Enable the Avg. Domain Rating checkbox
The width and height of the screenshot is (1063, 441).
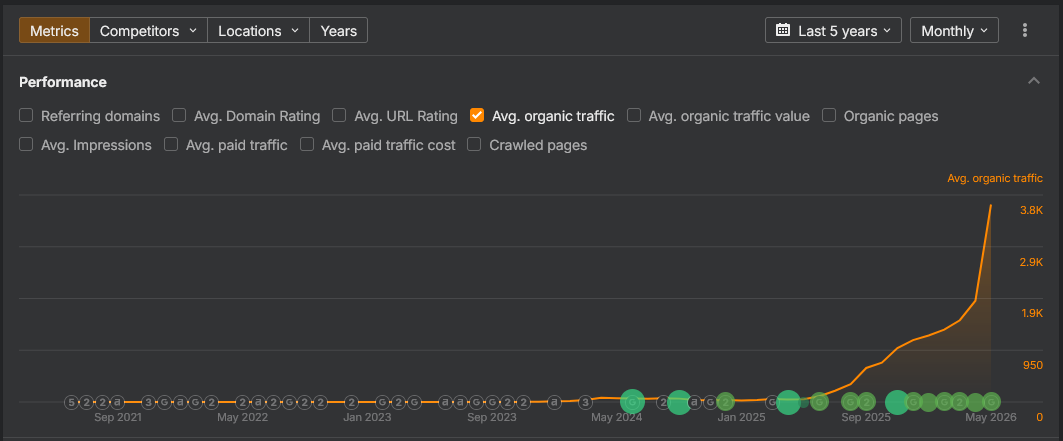coord(179,115)
